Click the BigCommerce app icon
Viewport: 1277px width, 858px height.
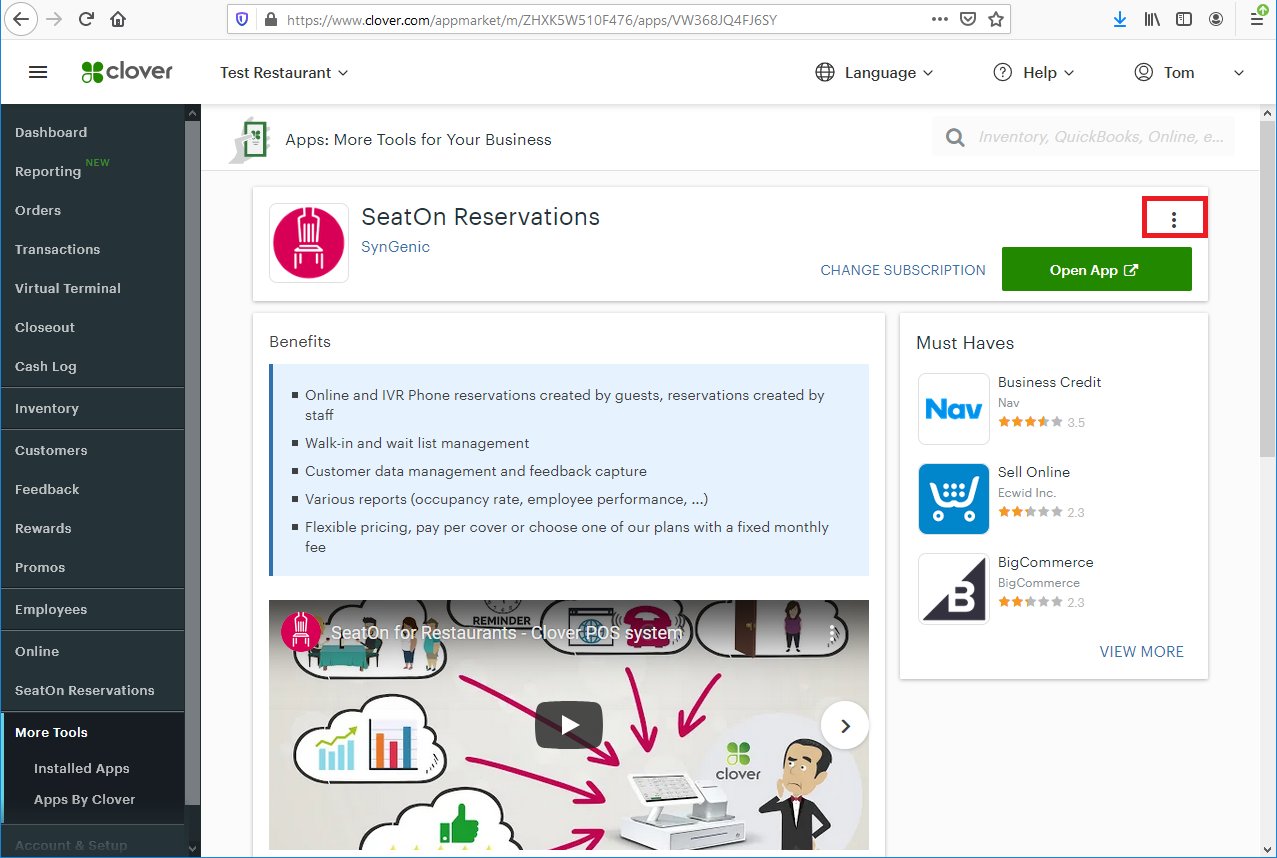(x=954, y=589)
